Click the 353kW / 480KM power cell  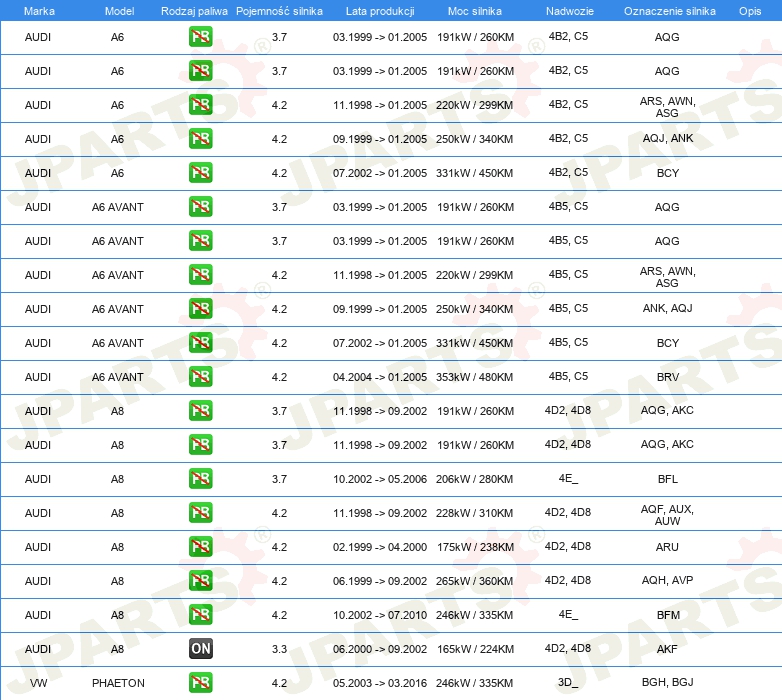(475, 377)
